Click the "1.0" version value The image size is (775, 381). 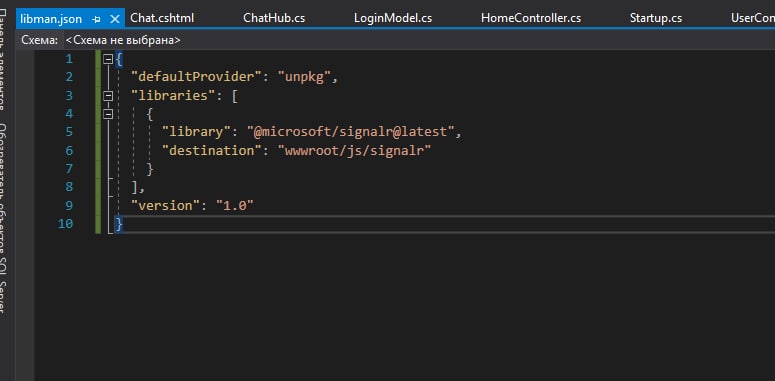235,205
